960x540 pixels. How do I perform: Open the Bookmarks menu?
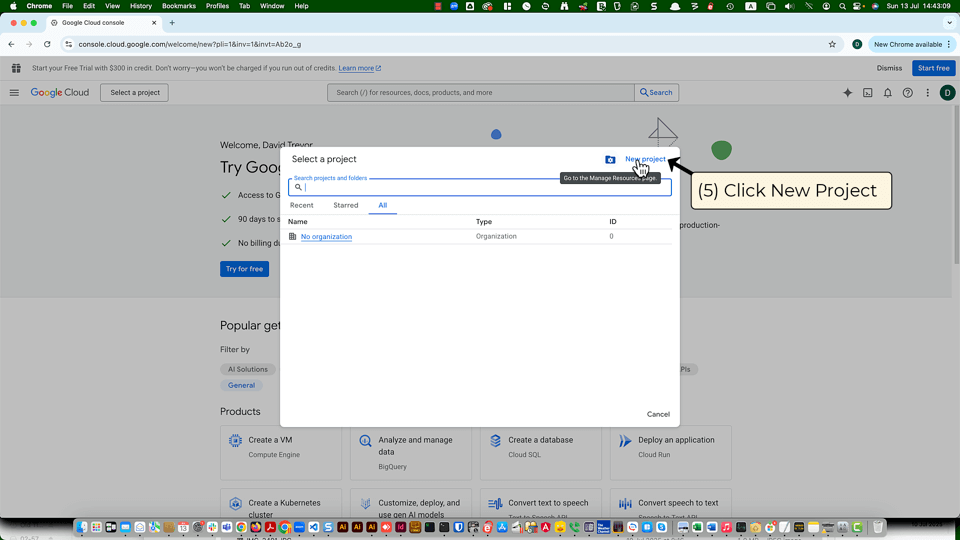(179, 6)
